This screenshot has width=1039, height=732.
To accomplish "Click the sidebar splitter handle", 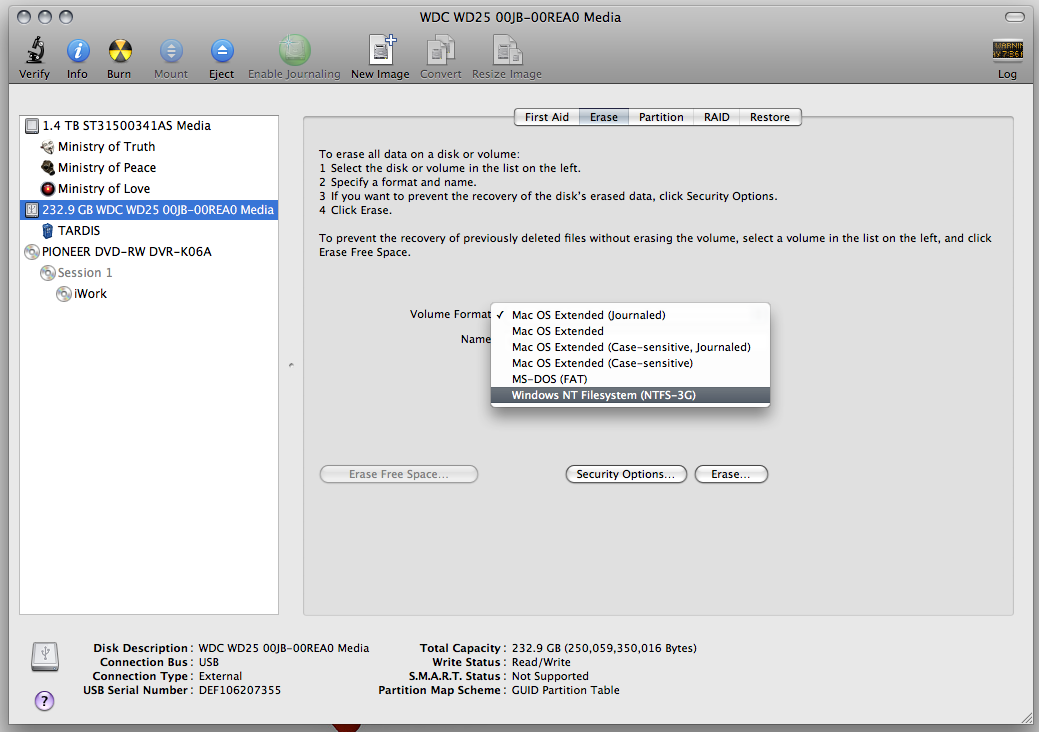I will coord(291,365).
